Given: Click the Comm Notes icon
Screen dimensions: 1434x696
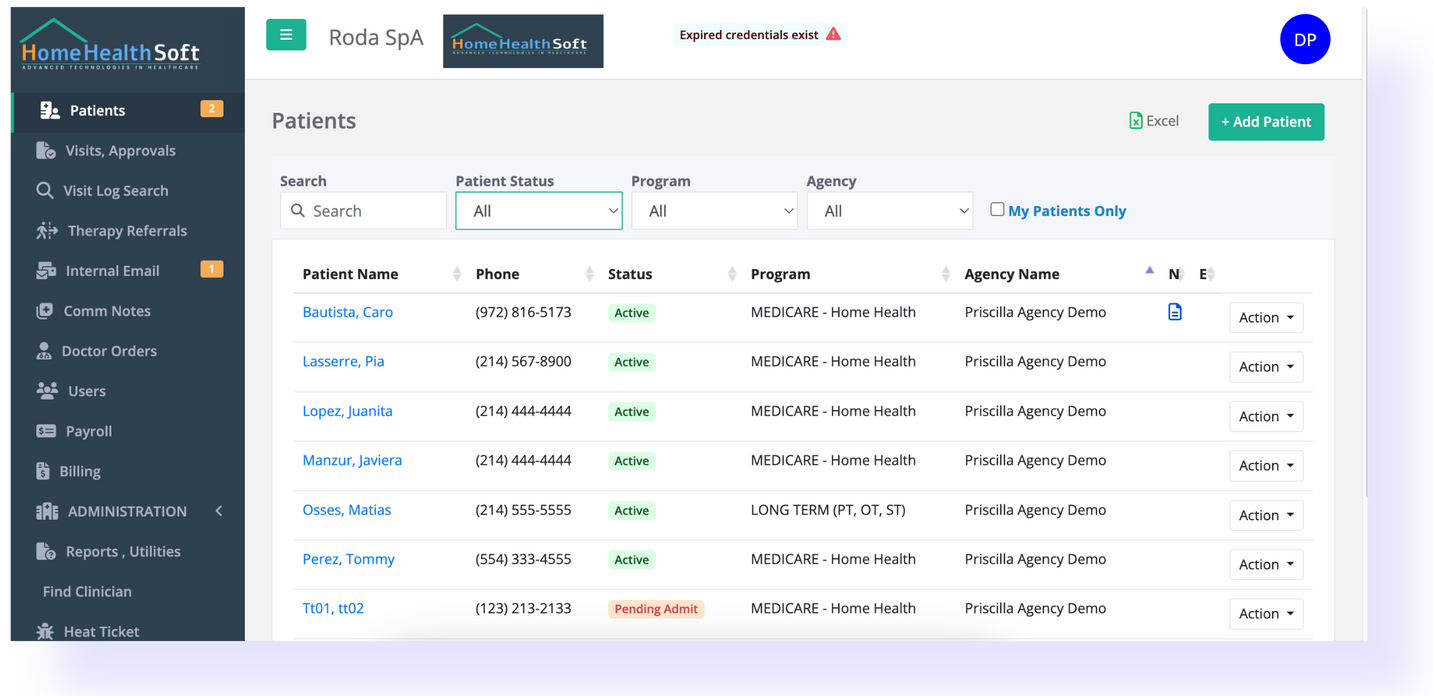Looking at the screenshot, I should point(45,310).
